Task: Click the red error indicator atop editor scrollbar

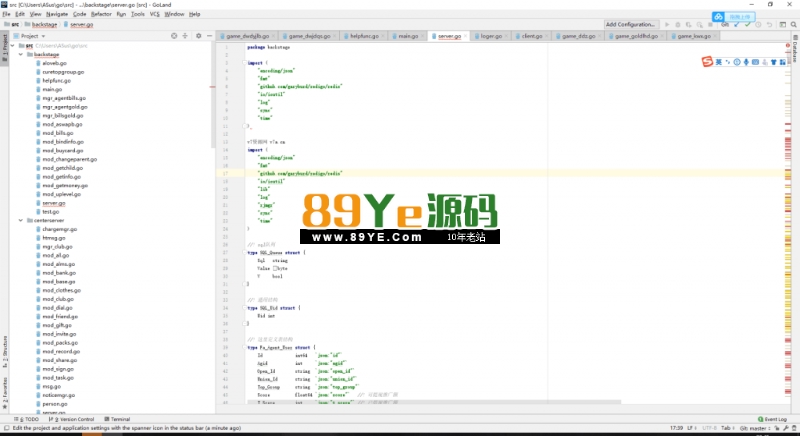Action: click(x=788, y=46)
